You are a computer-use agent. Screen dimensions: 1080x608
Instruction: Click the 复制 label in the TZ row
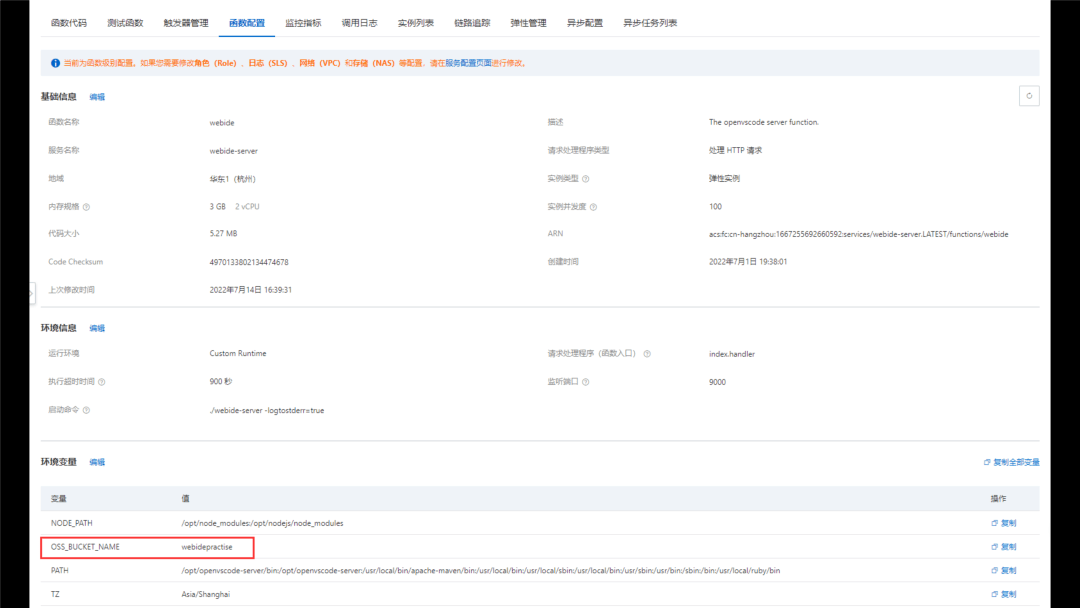[x=1008, y=594]
